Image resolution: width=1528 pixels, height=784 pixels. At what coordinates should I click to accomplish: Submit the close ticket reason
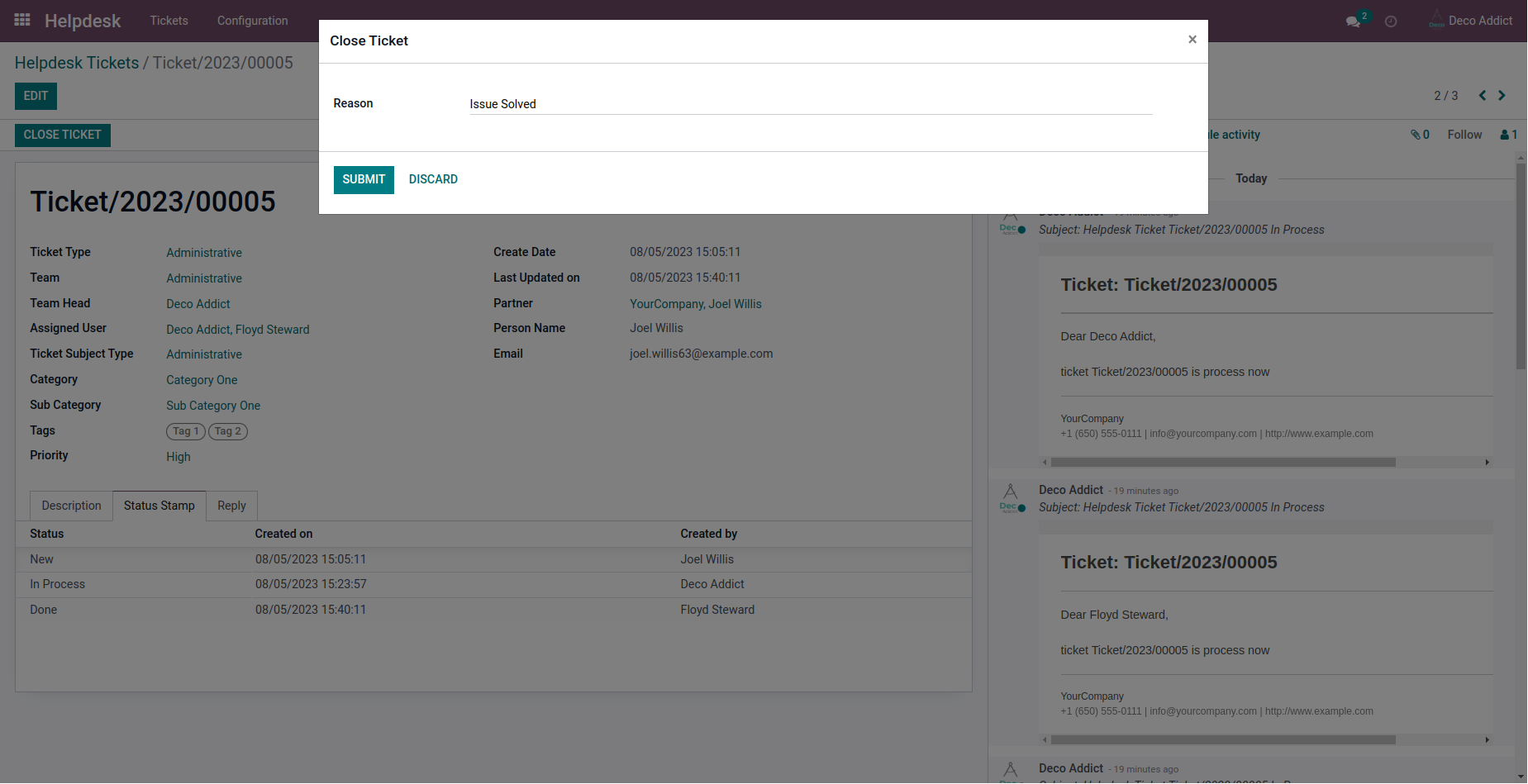click(x=364, y=179)
